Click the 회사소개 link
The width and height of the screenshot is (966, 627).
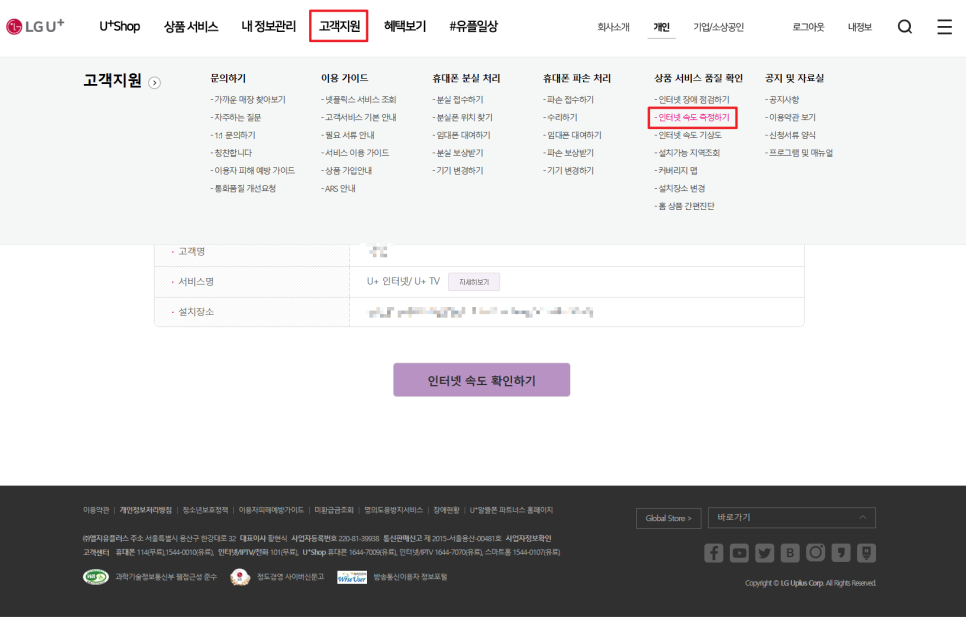tap(613, 27)
